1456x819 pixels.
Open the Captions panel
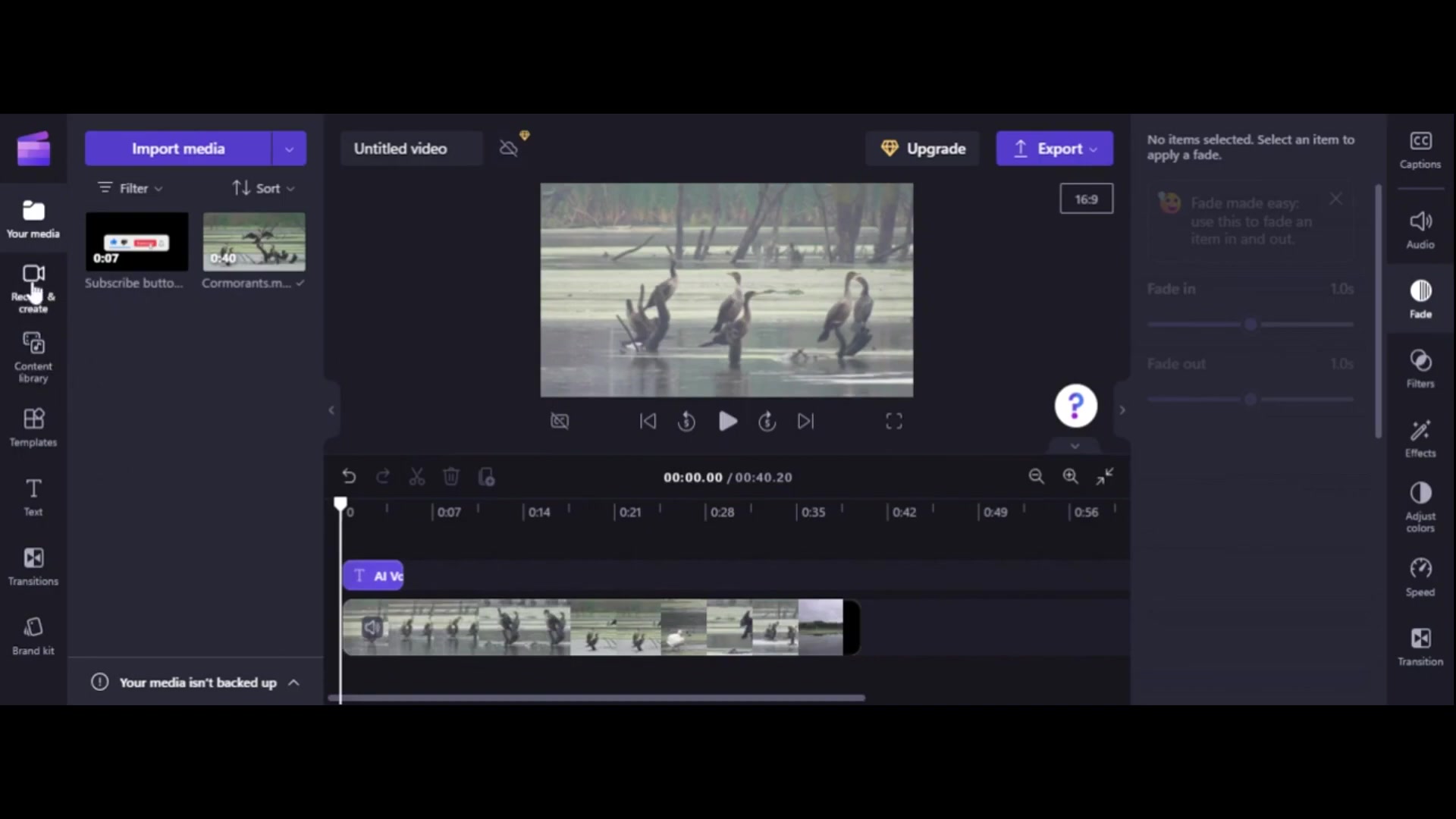click(1420, 149)
